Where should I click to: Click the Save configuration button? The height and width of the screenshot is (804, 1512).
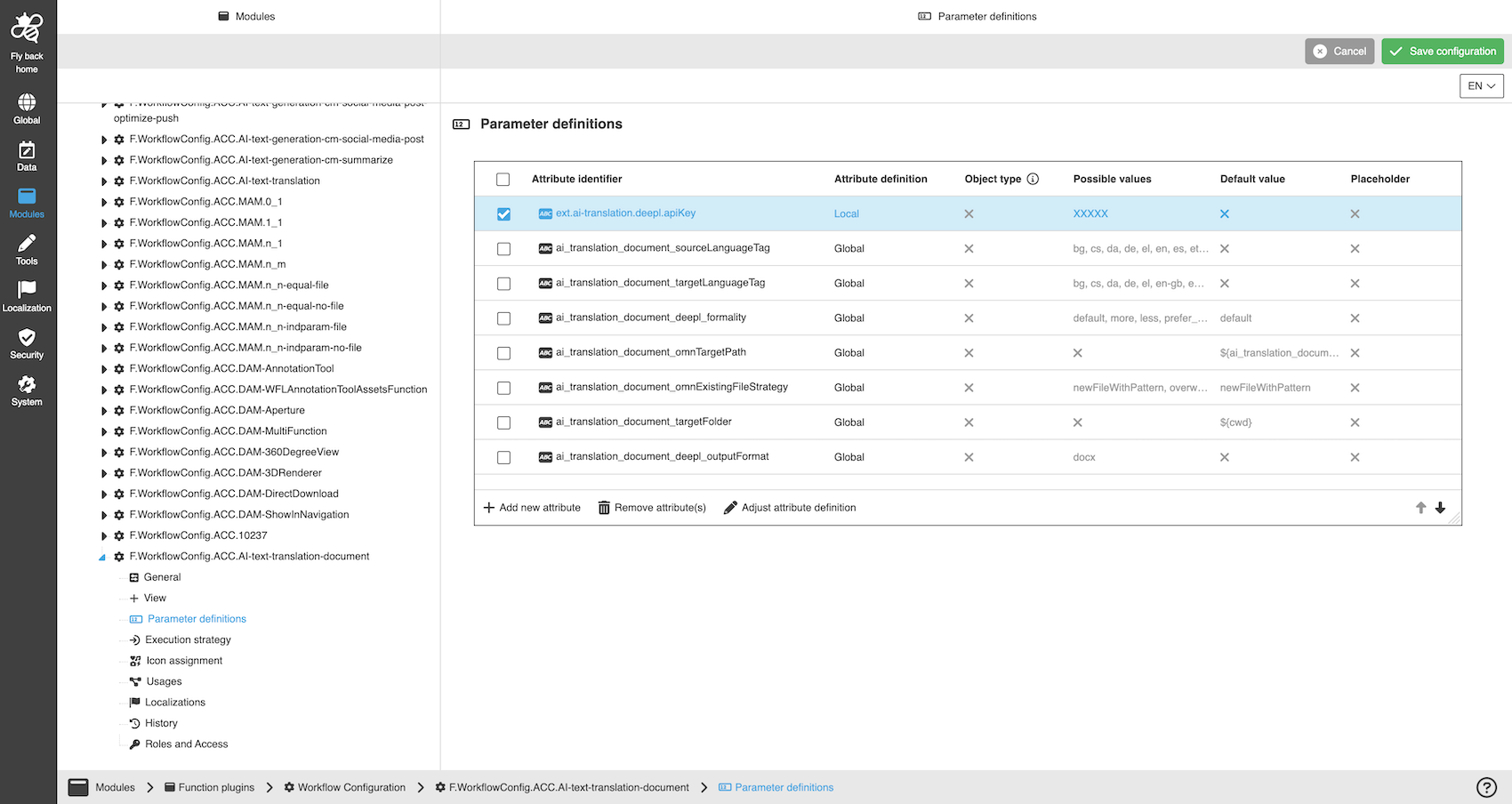(x=1442, y=52)
